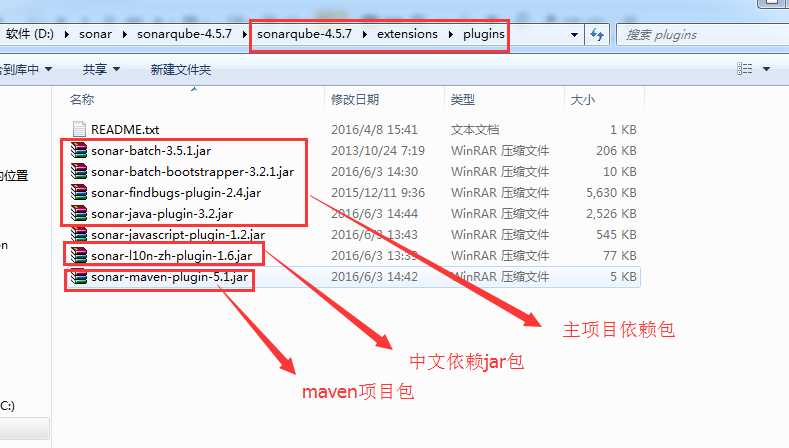Focus the 搜索 plugins search box

coord(704,35)
